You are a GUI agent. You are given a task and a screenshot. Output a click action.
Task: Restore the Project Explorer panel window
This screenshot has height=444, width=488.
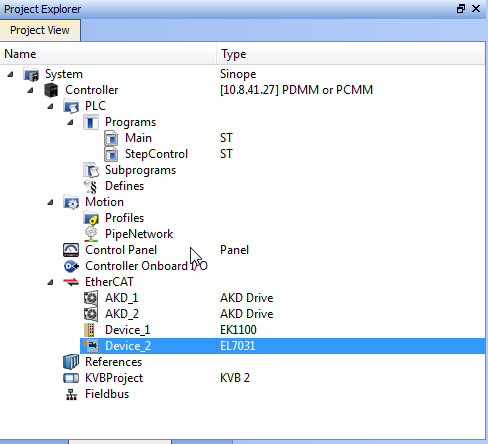pos(461,9)
